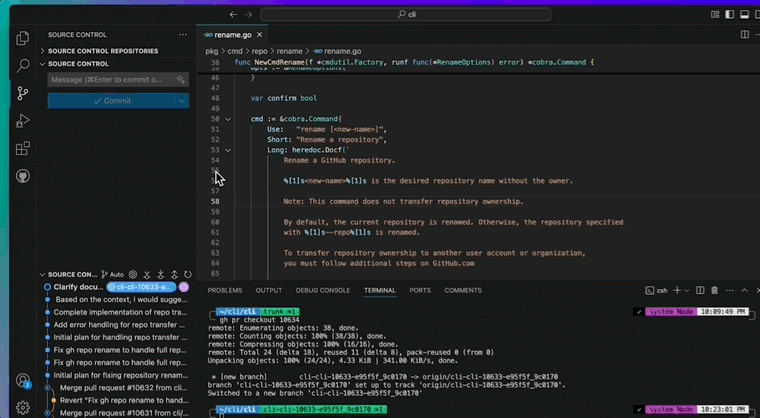Viewport: 760px width, 418px height.
Task: Refresh the source control graph
Action: click(x=188, y=274)
